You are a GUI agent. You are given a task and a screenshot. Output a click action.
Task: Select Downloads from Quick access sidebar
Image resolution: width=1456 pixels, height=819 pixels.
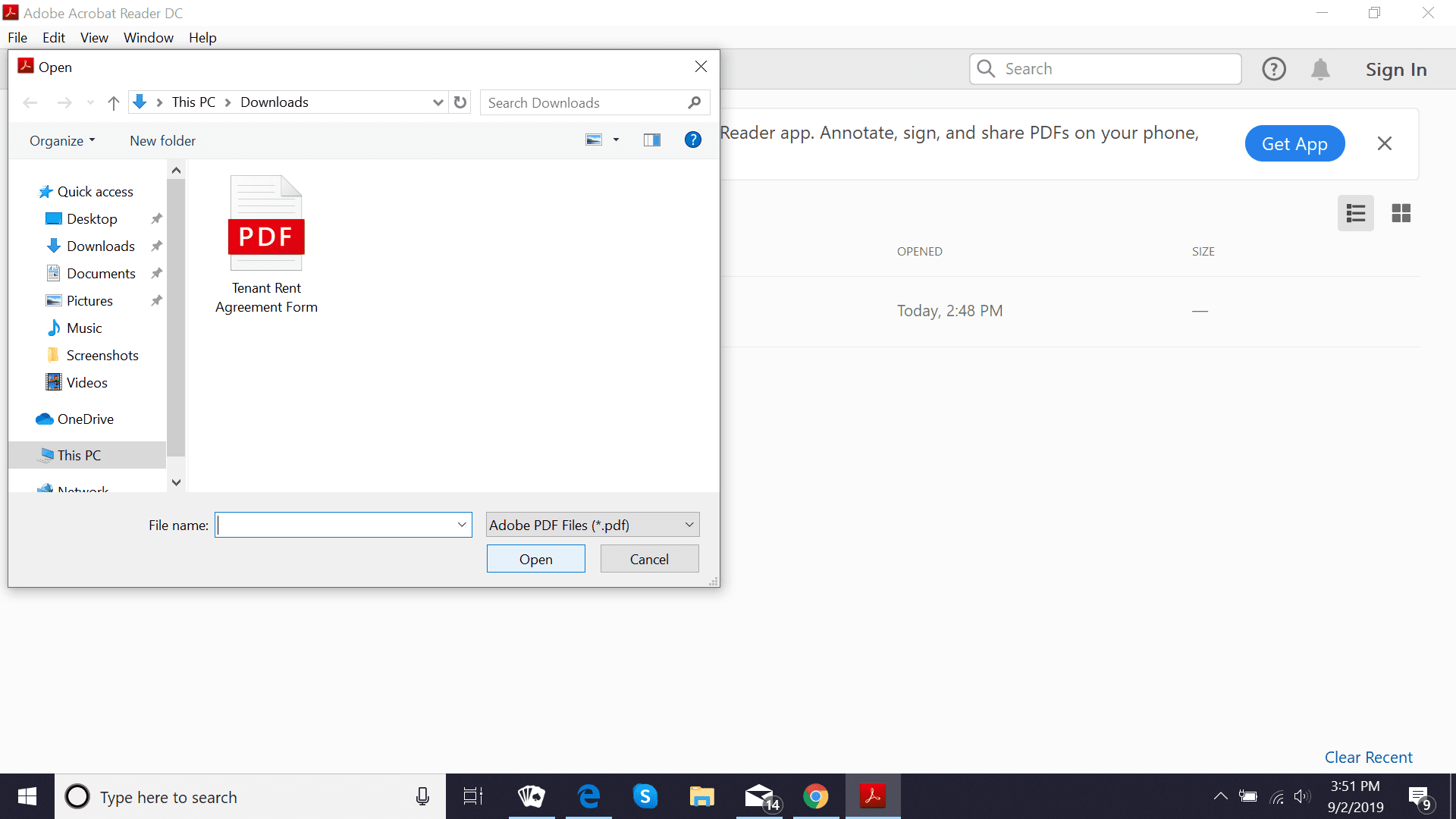tap(100, 245)
